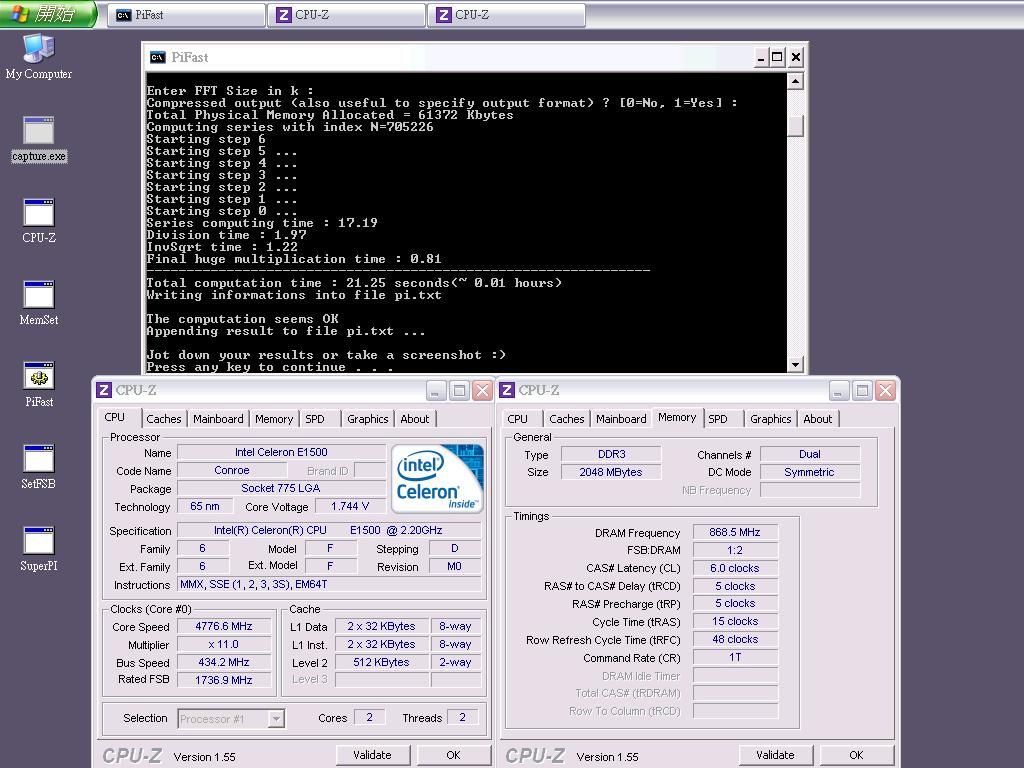This screenshot has height=768, width=1024.
Task: Click the DC Mode value Symmetric
Action: point(810,472)
